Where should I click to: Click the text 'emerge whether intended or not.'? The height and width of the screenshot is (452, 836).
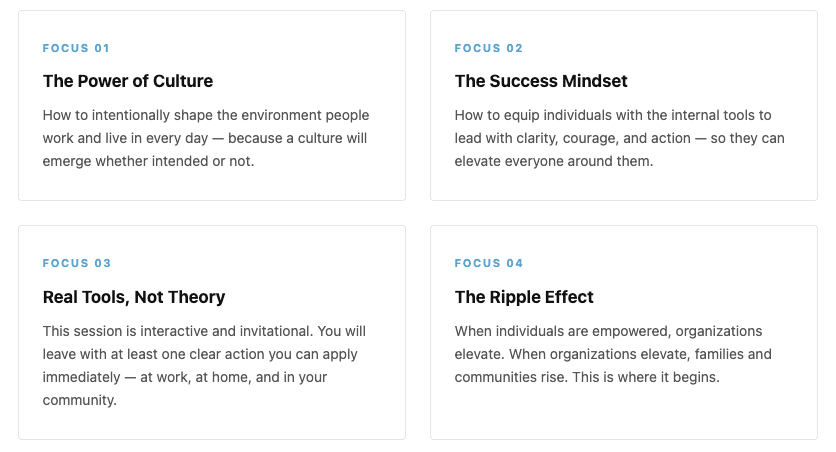pyautogui.click(x=148, y=161)
